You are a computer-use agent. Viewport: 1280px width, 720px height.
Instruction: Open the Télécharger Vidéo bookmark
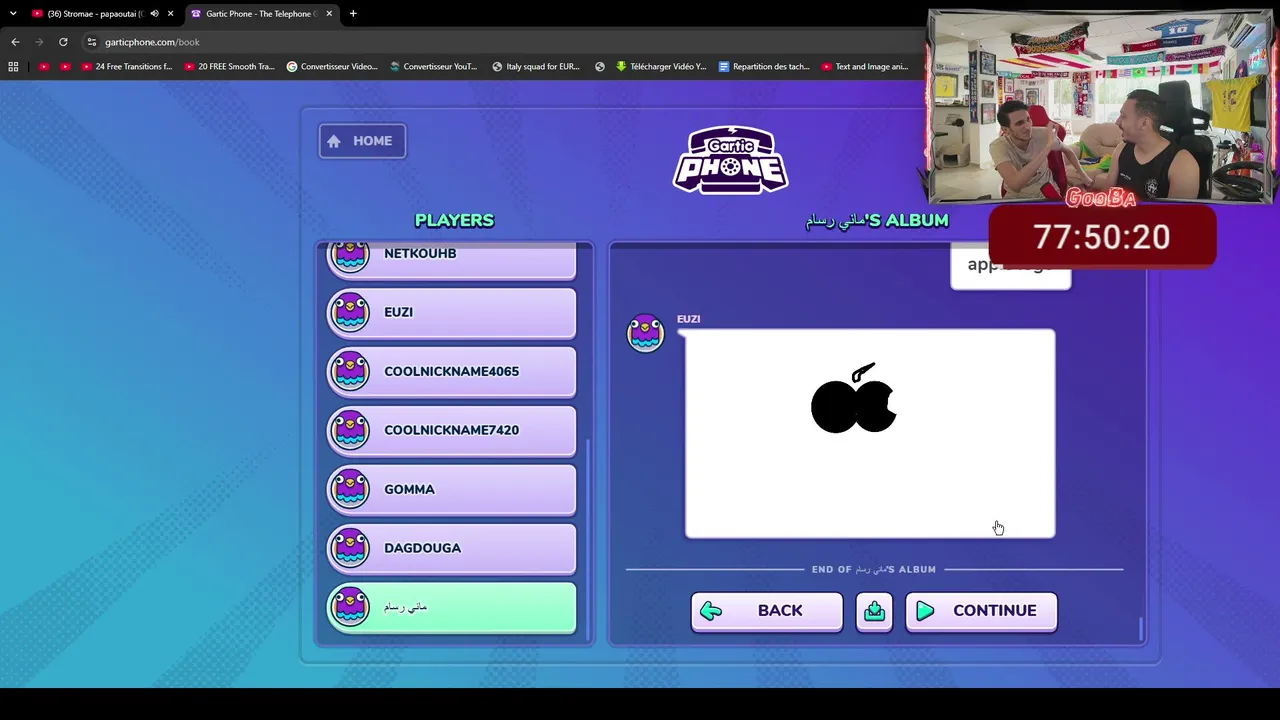click(x=661, y=67)
